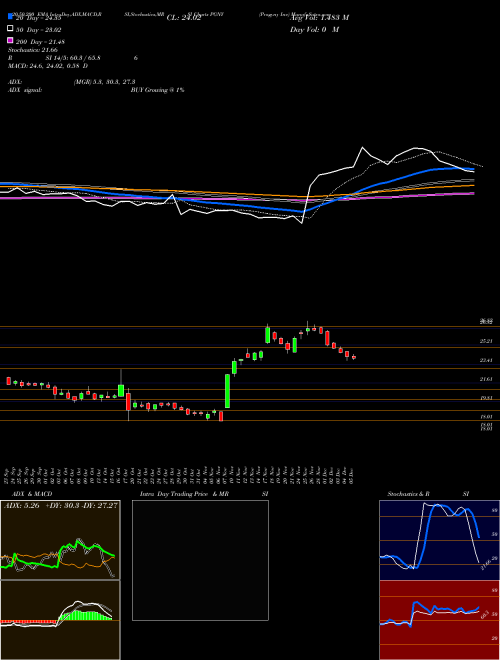Click the tallest green breakout candlestick
The image size is (500, 660).
[227, 391]
